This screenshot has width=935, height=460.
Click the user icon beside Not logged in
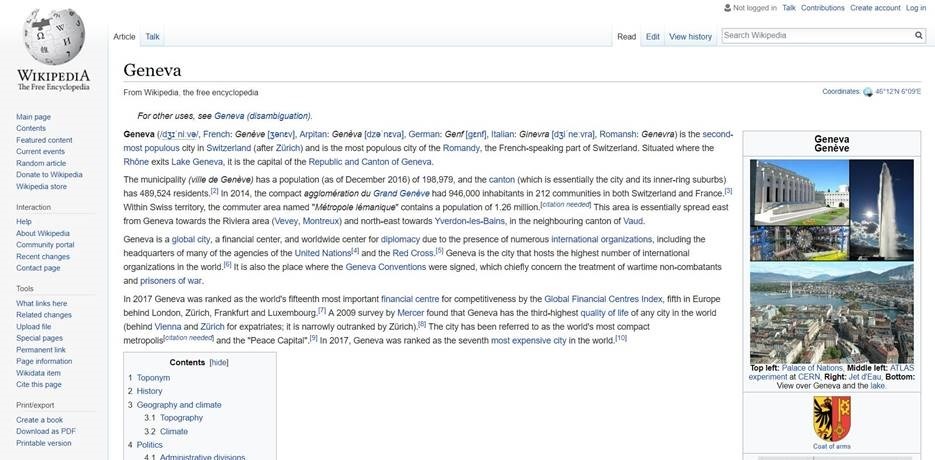coord(726,8)
